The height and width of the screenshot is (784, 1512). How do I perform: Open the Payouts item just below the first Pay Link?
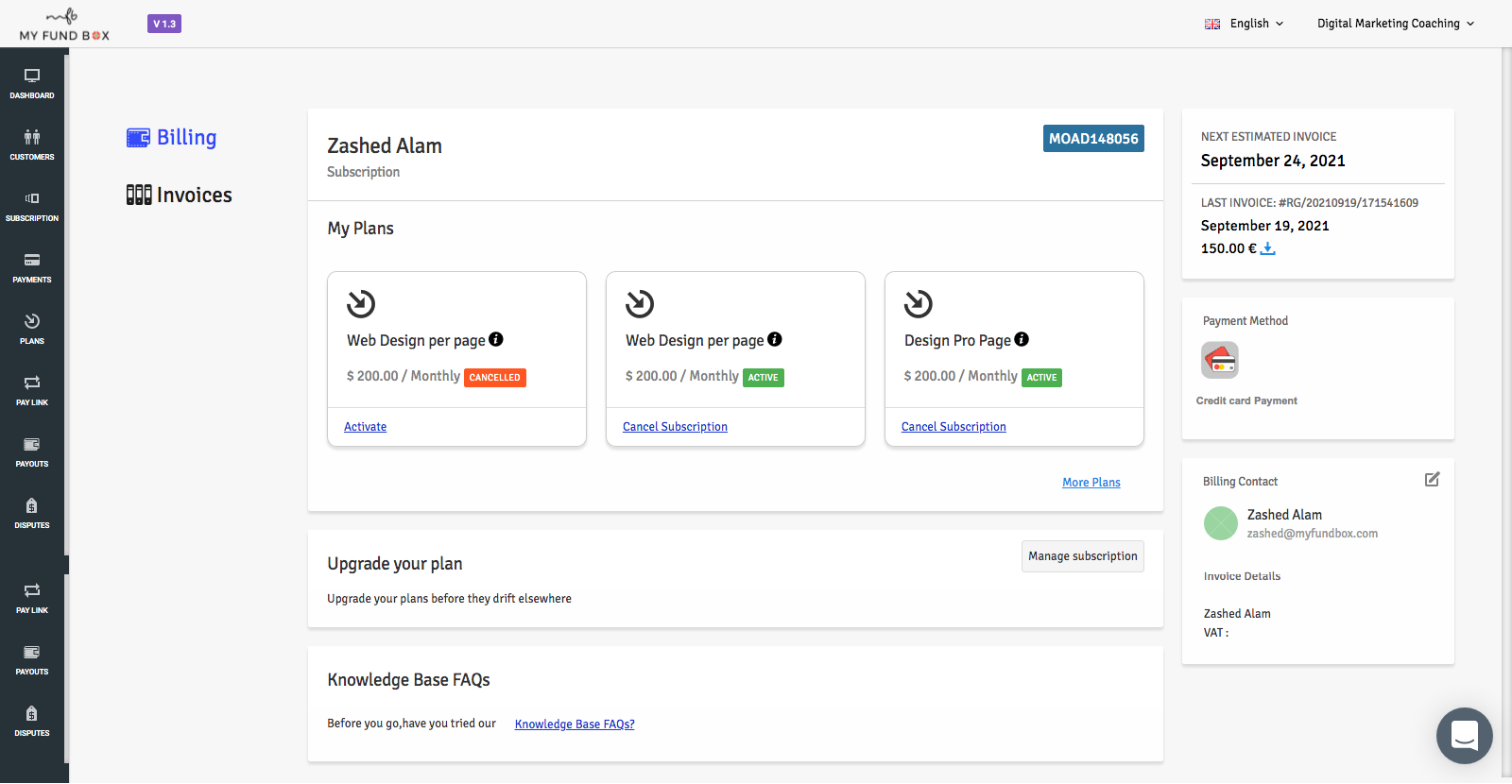coord(32,452)
